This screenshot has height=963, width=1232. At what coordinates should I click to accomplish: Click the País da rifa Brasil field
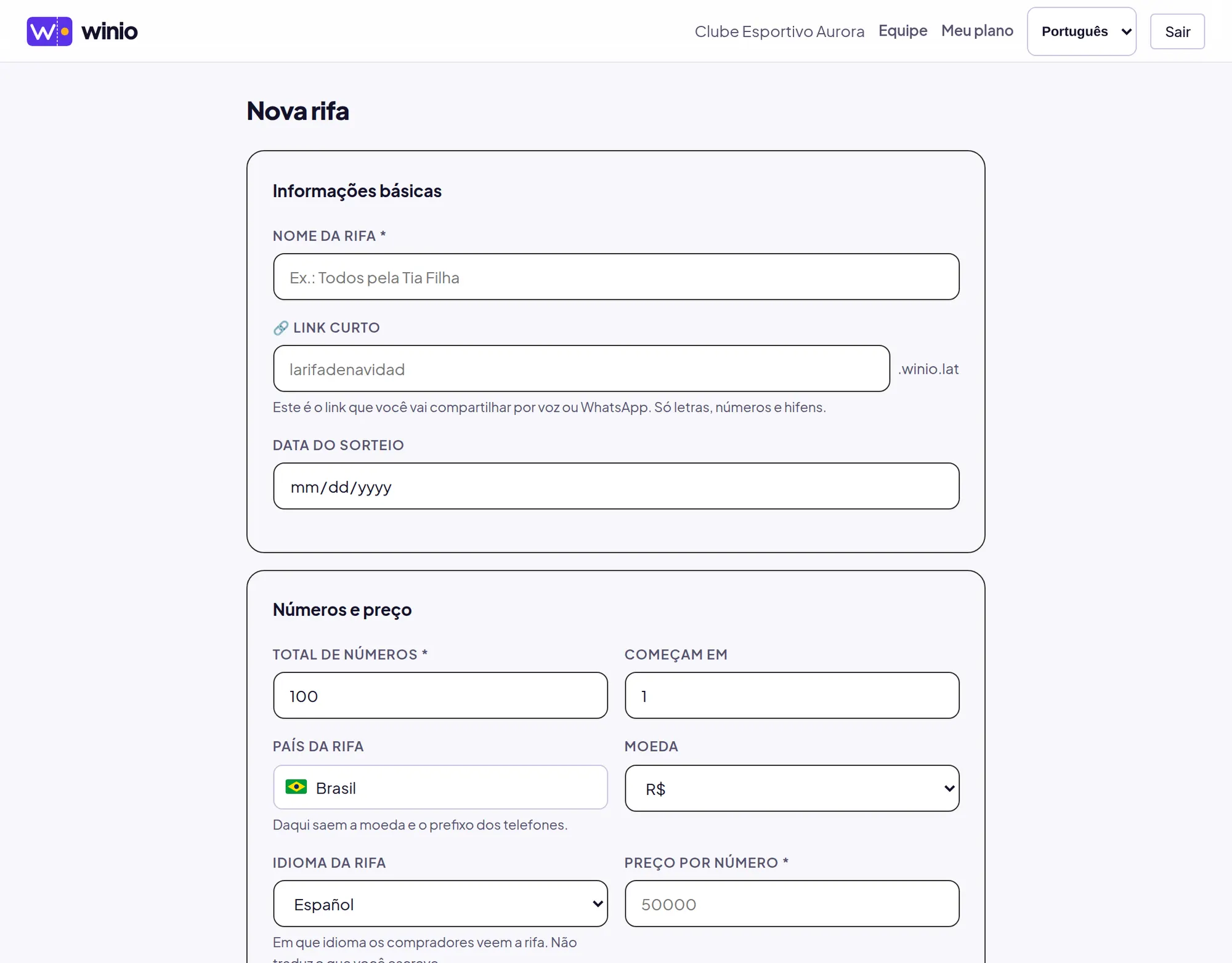pyautogui.click(x=440, y=787)
